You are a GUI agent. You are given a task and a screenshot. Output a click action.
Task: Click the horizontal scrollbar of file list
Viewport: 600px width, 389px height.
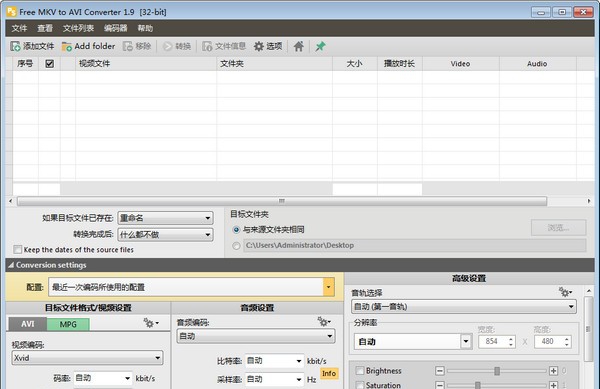point(282,201)
